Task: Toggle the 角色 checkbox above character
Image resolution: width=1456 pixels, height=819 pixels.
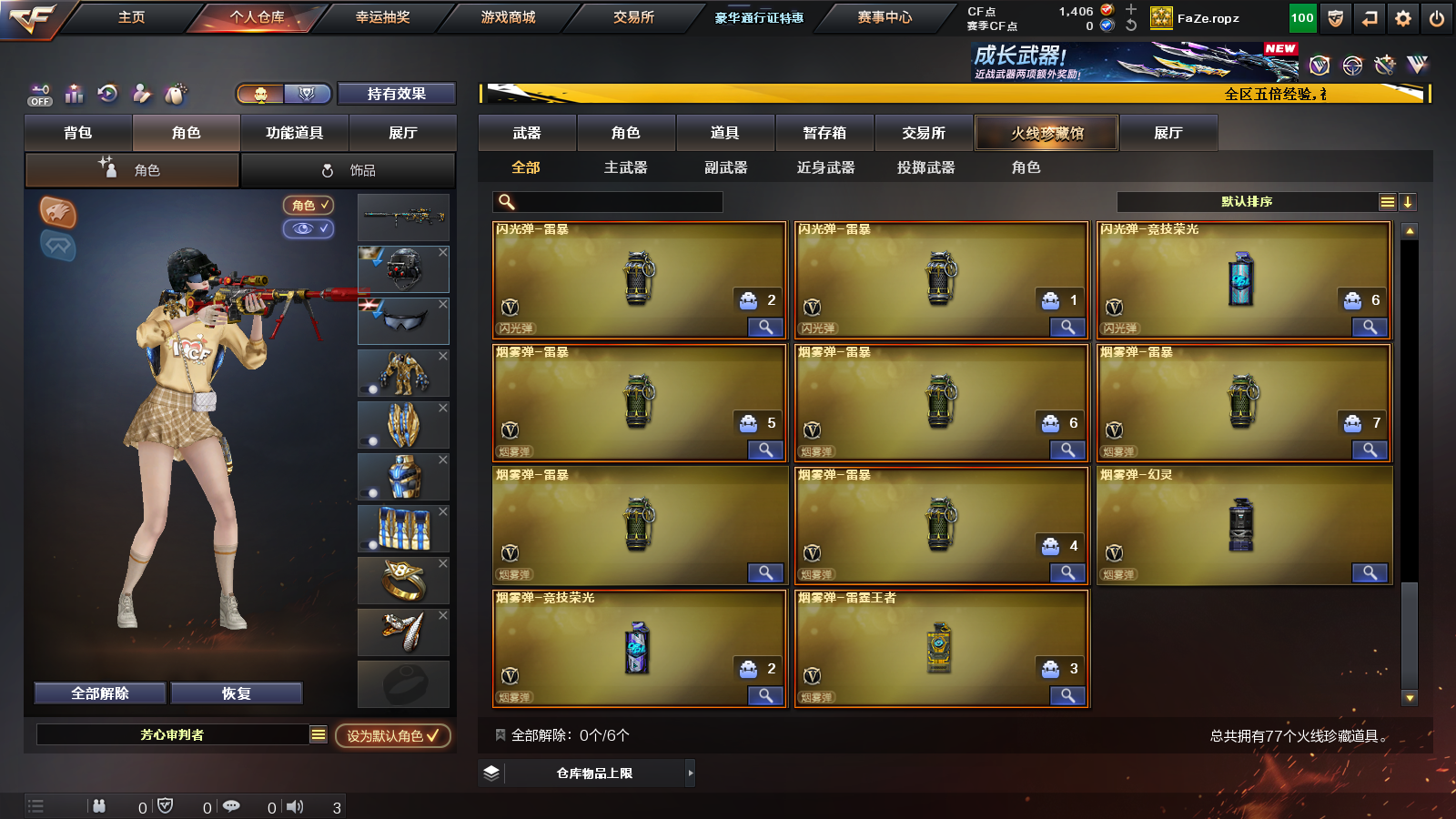Action: 308,206
